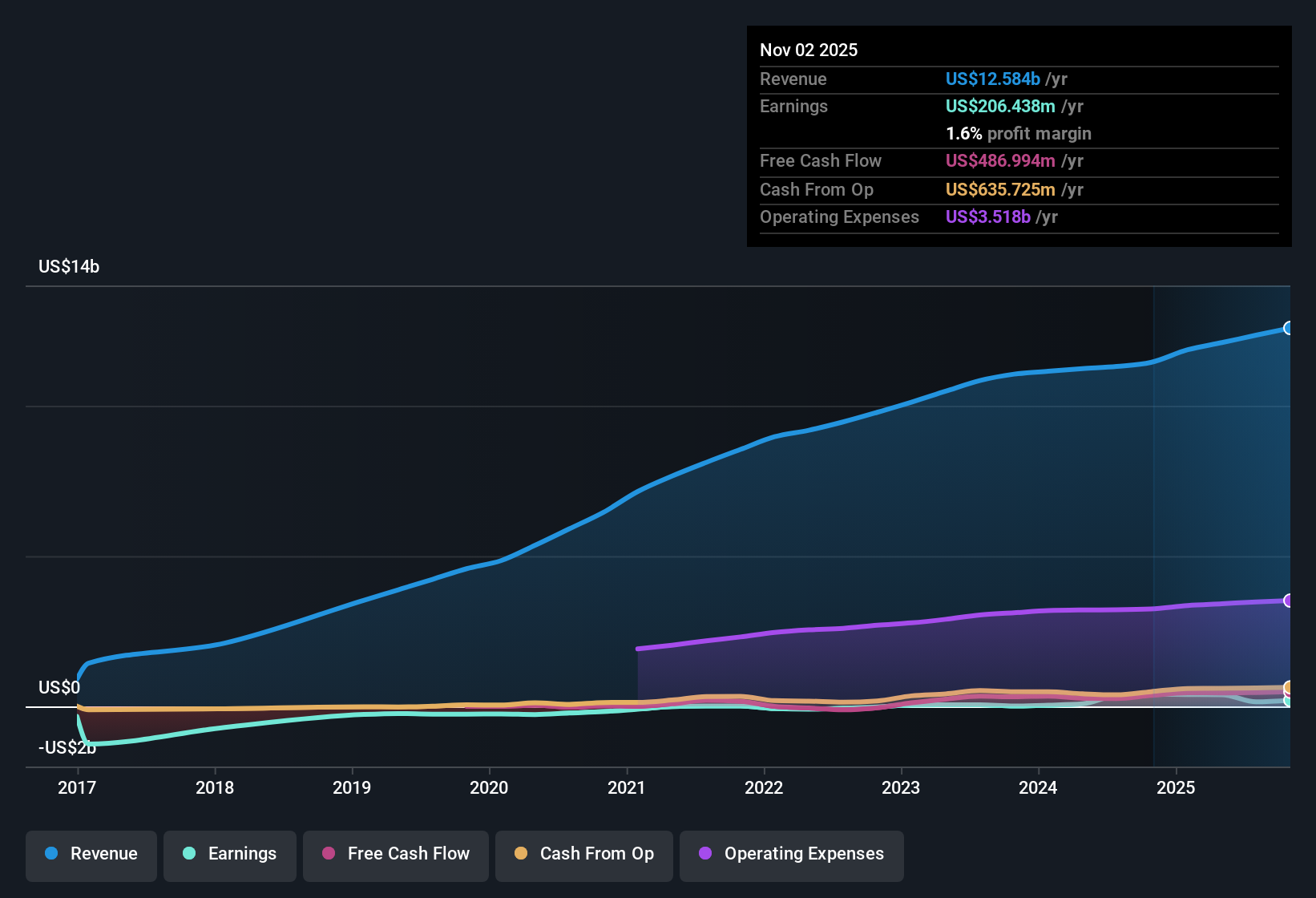The image size is (1316, 898).
Task: Collapse the profit margin detail row
Action: (x=1018, y=134)
